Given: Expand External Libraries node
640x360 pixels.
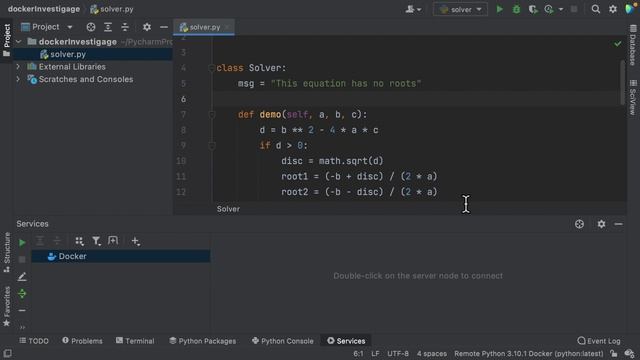Looking at the screenshot, I should point(18,66).
